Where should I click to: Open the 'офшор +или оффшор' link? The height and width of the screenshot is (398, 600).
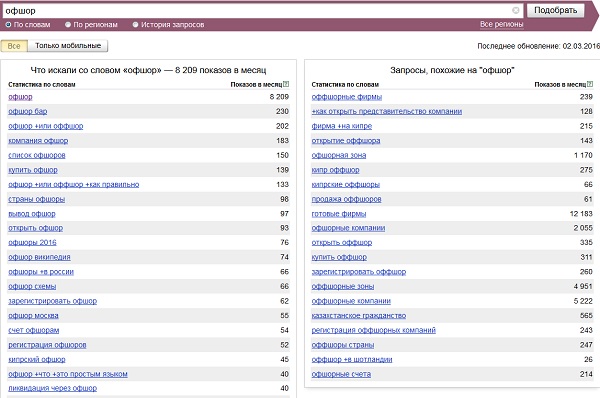(46, 126)
